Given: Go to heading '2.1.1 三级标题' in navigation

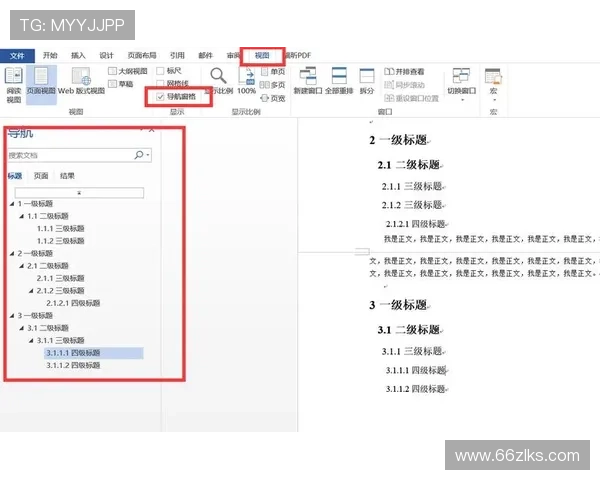Looking at the screenshot, I should [60, 278].
